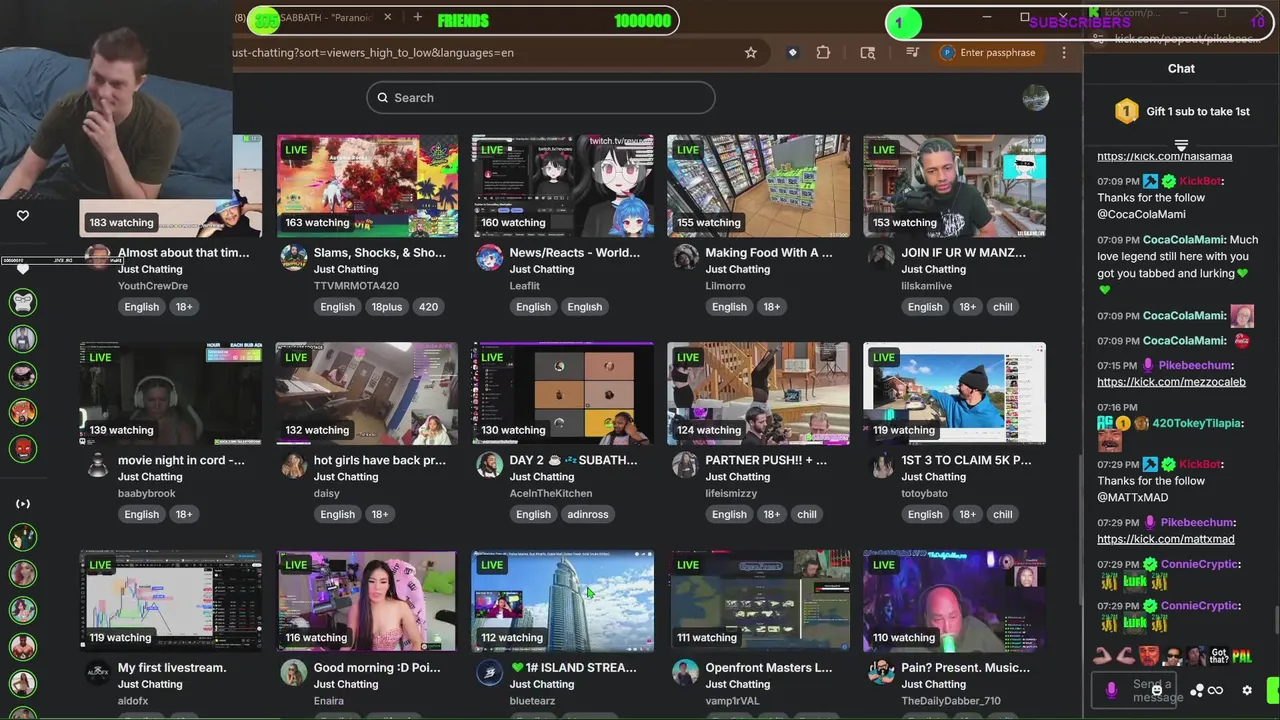Open the browser extensions puzzle icon

(x=823, y=53)
